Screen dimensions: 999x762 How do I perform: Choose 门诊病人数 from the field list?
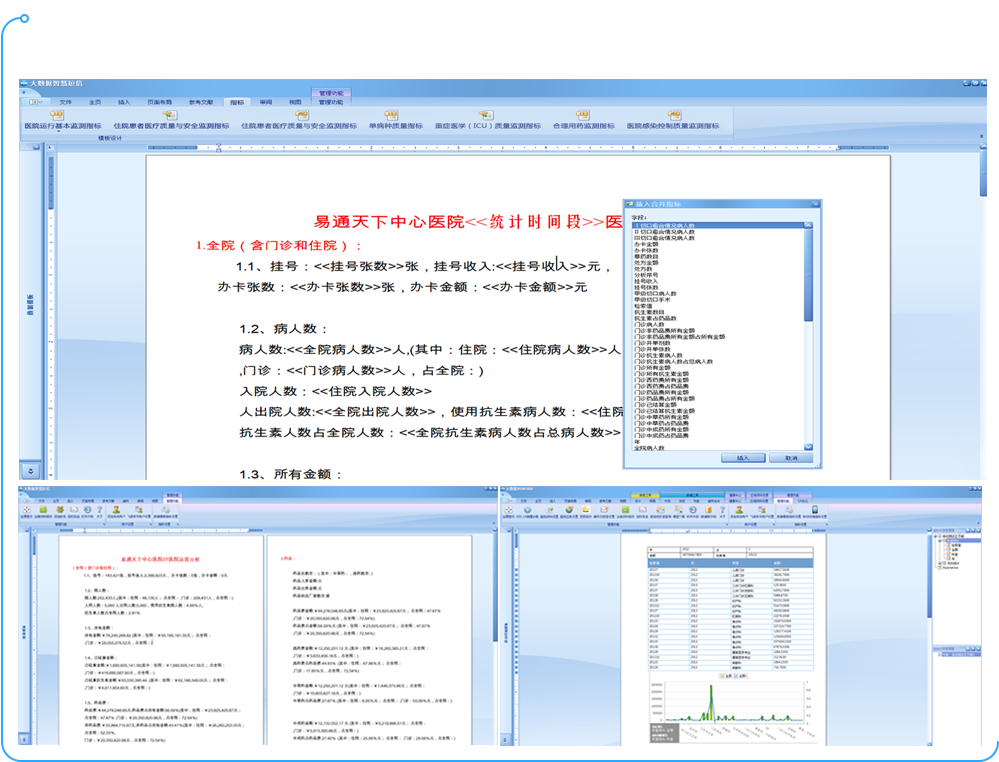[x=649, y=325]
